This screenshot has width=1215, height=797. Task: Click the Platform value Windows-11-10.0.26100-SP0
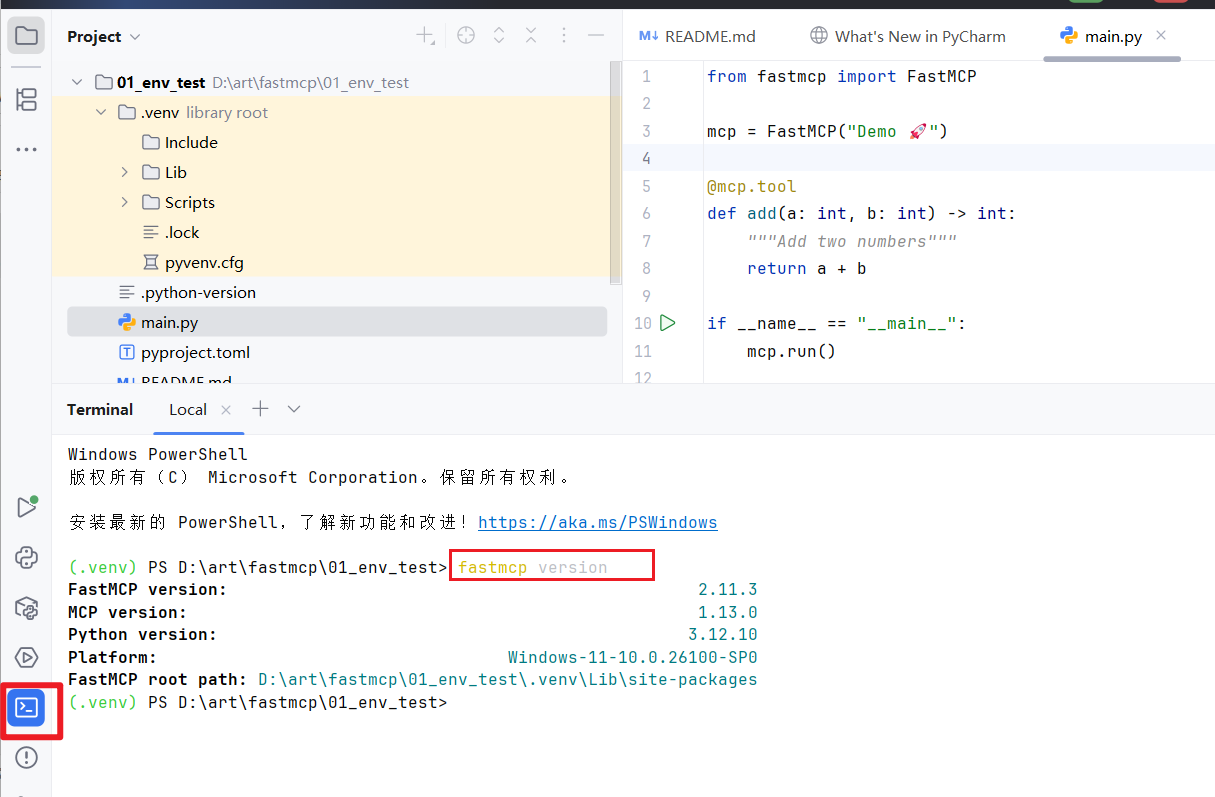633,657
